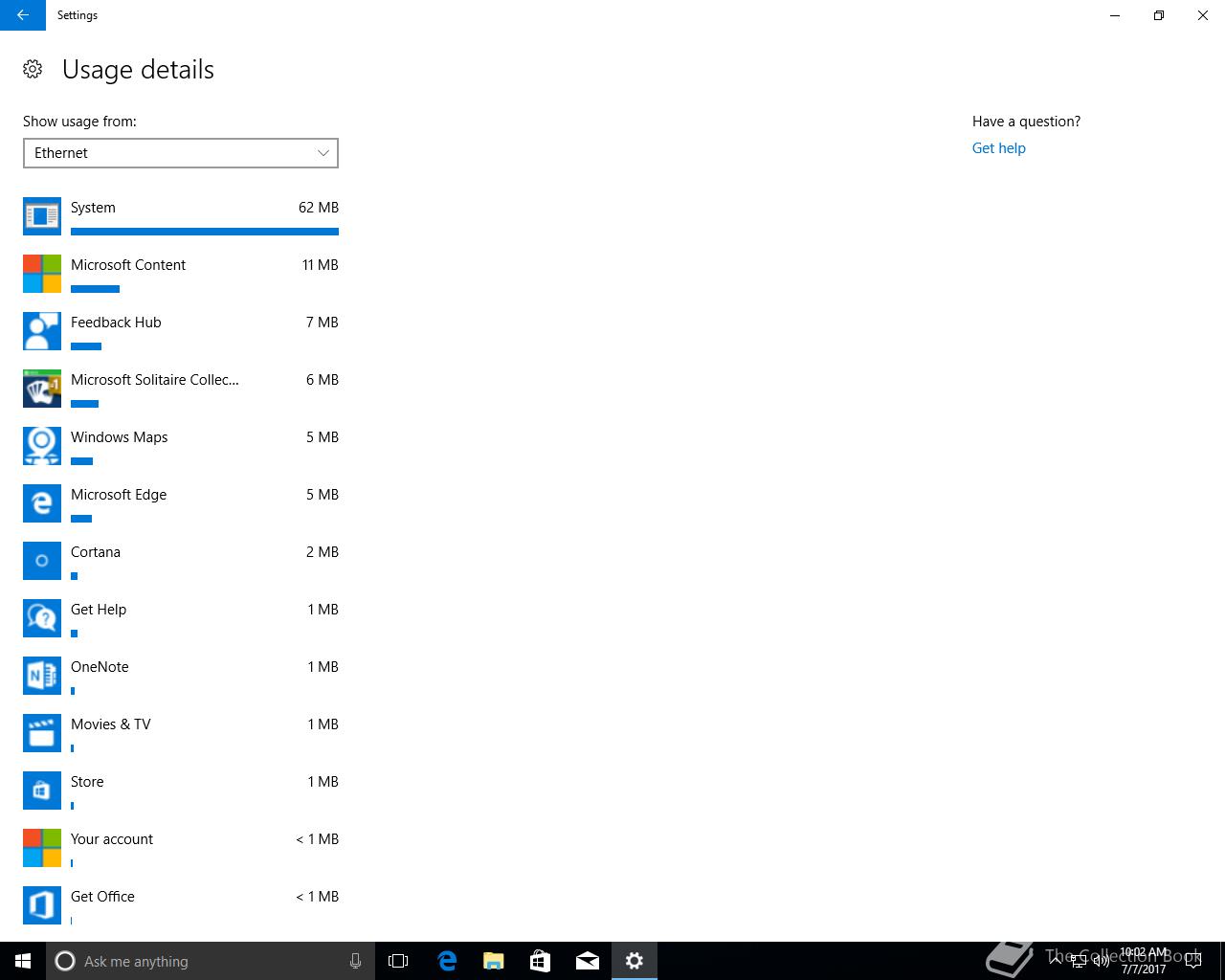
Task: Click the Get Help icon
Action: (42, 618)
